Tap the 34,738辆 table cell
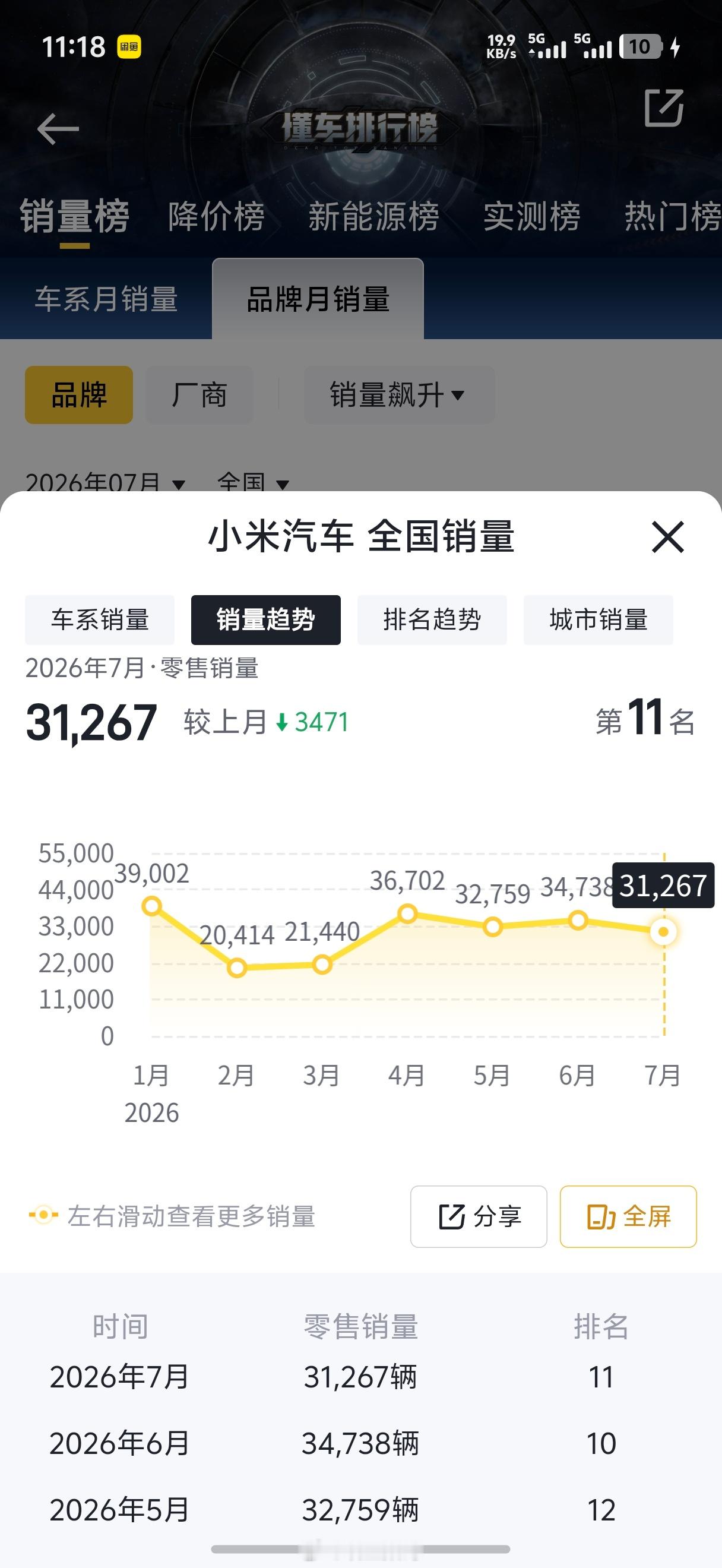The width and height of the screenshot is (722, 1568). 360,1444
